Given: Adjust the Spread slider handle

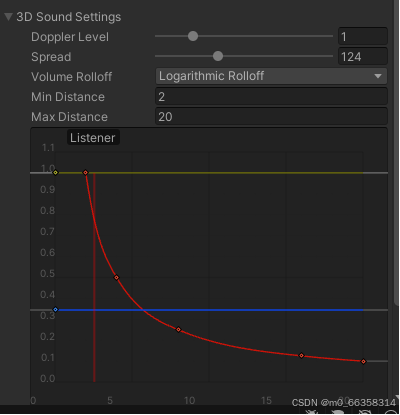Looking at the screenshot, I should click(218, 56).
